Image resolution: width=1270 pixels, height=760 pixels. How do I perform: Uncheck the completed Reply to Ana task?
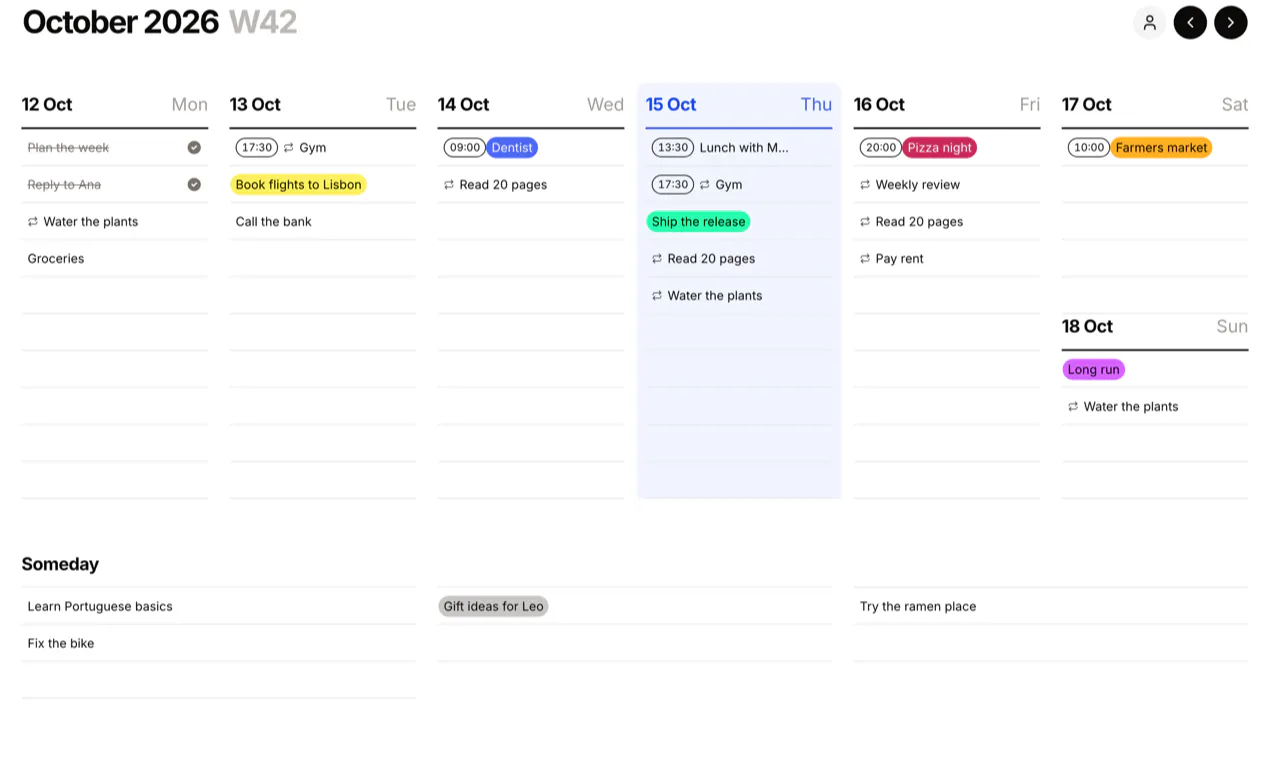(194, 185)
